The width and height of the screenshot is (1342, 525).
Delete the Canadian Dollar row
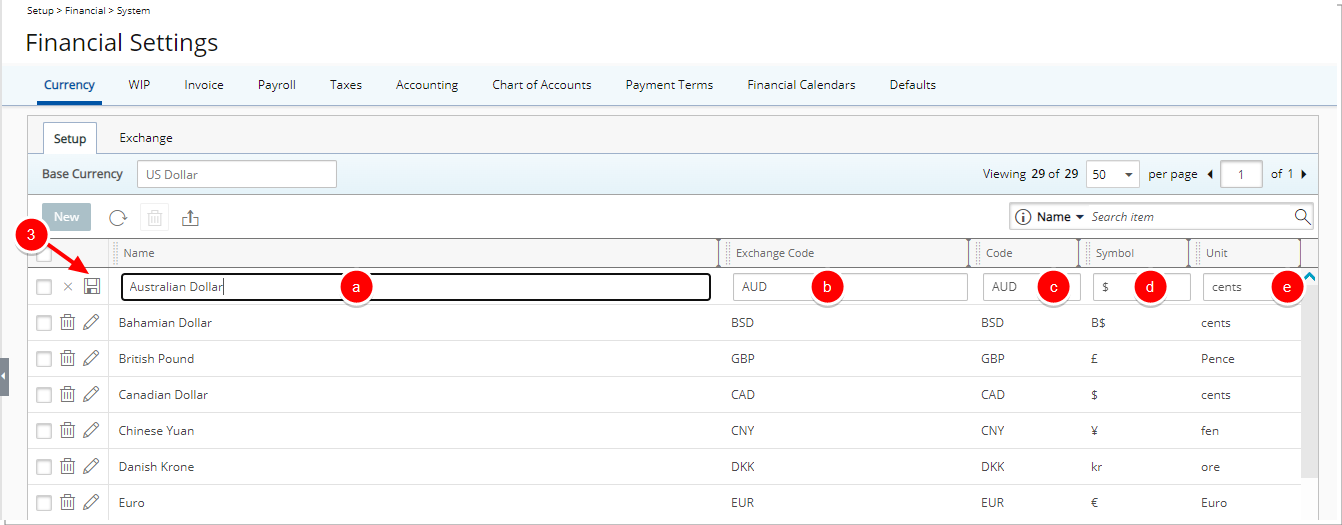[x=67, y=395]
